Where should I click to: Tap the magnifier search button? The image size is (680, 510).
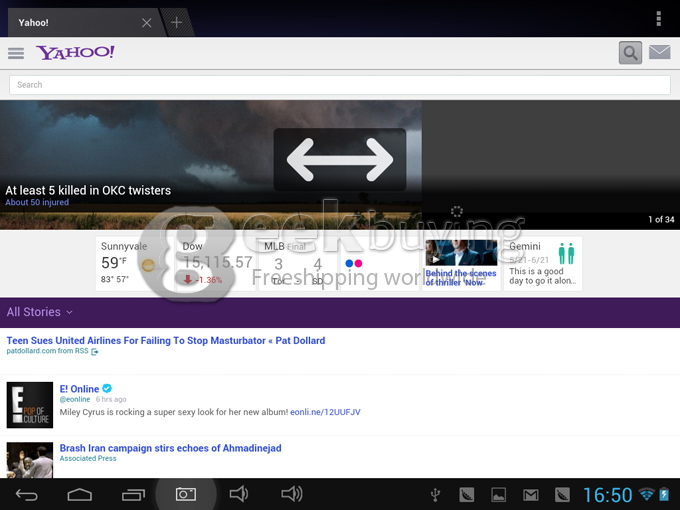630,53
